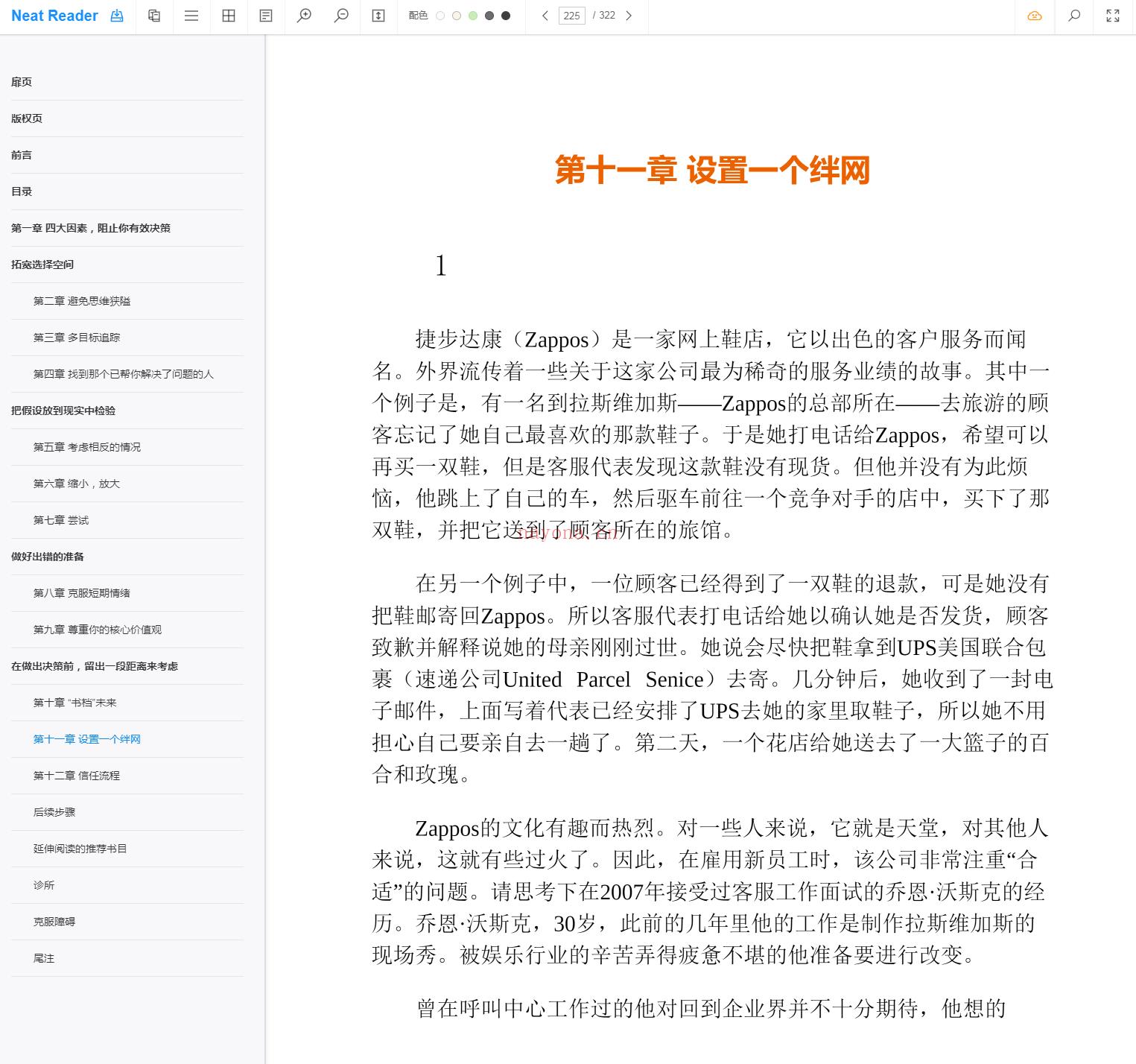Click the orange cloud sync icon
The image size is (1136, 1064).
1035,16
